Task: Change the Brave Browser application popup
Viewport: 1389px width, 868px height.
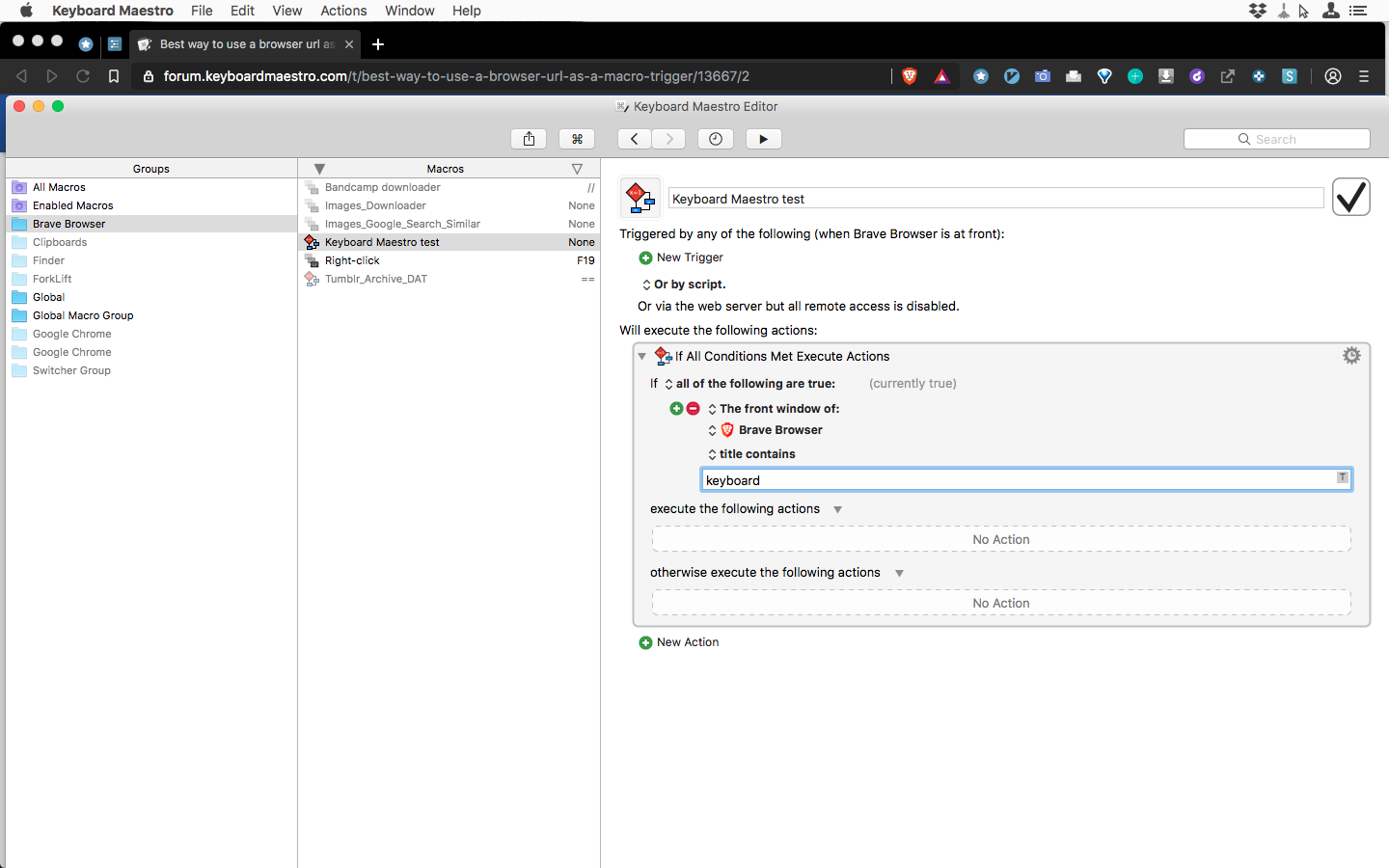Action: [x=766, y=430]
